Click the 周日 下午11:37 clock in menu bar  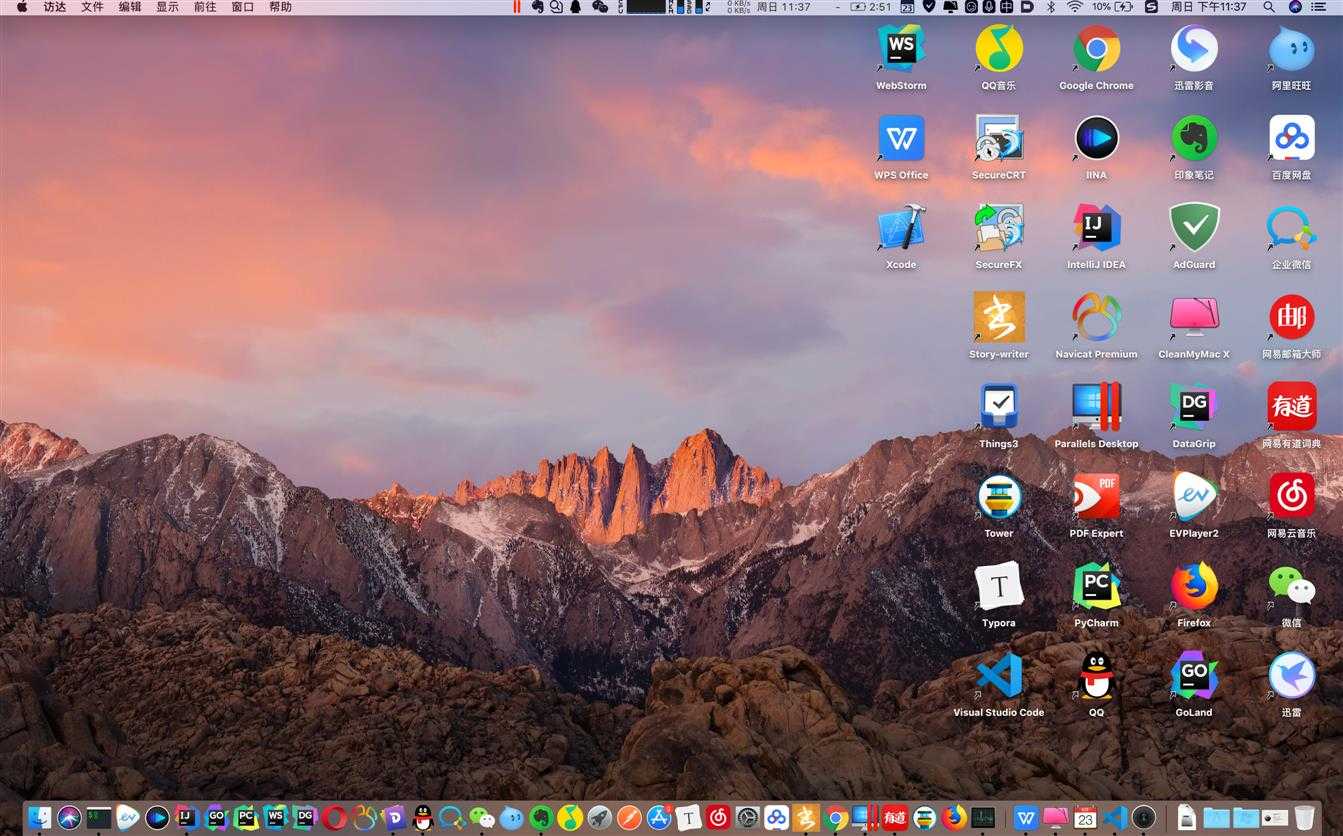click(1208, 7)
